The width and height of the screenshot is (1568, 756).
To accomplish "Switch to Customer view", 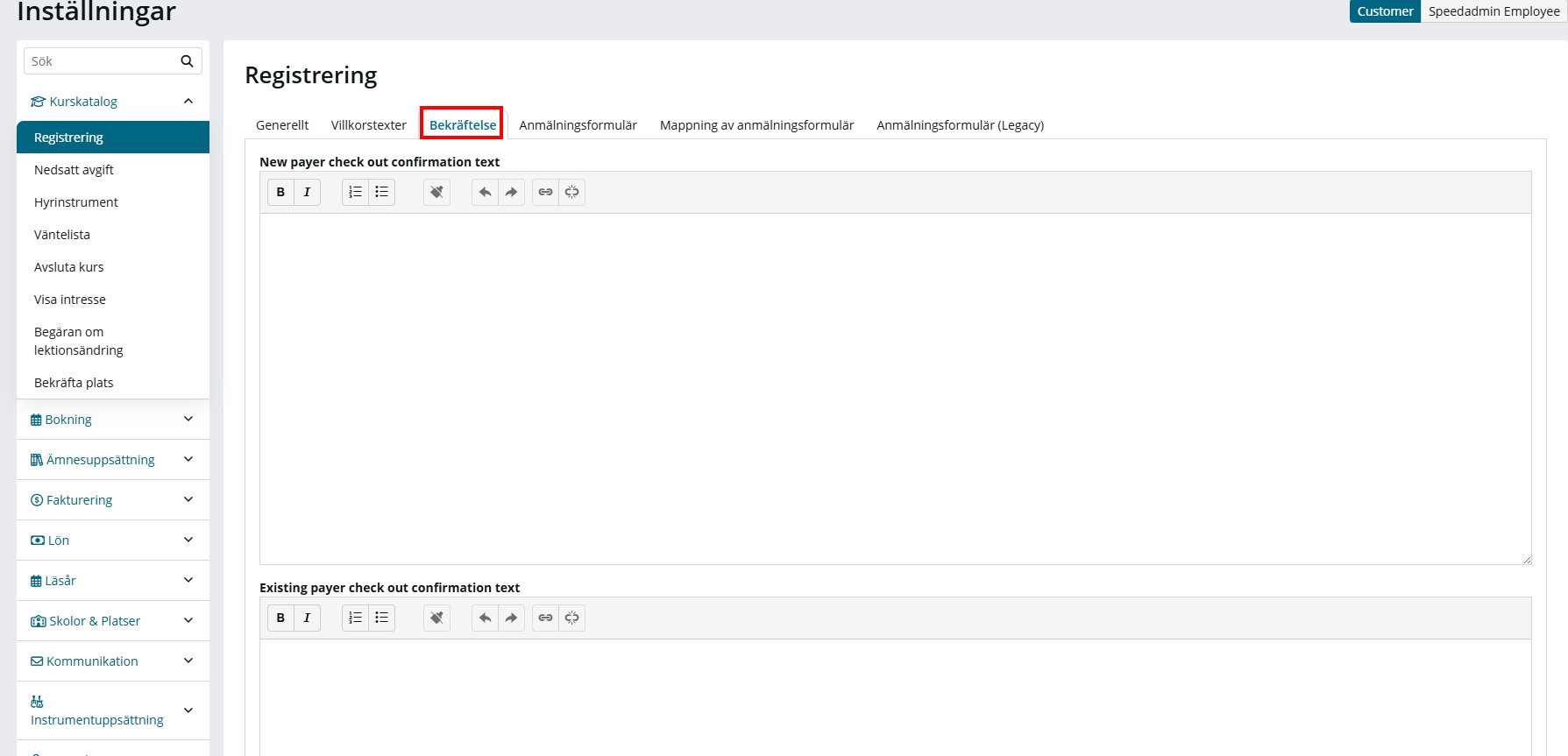I will point(1385,11).
